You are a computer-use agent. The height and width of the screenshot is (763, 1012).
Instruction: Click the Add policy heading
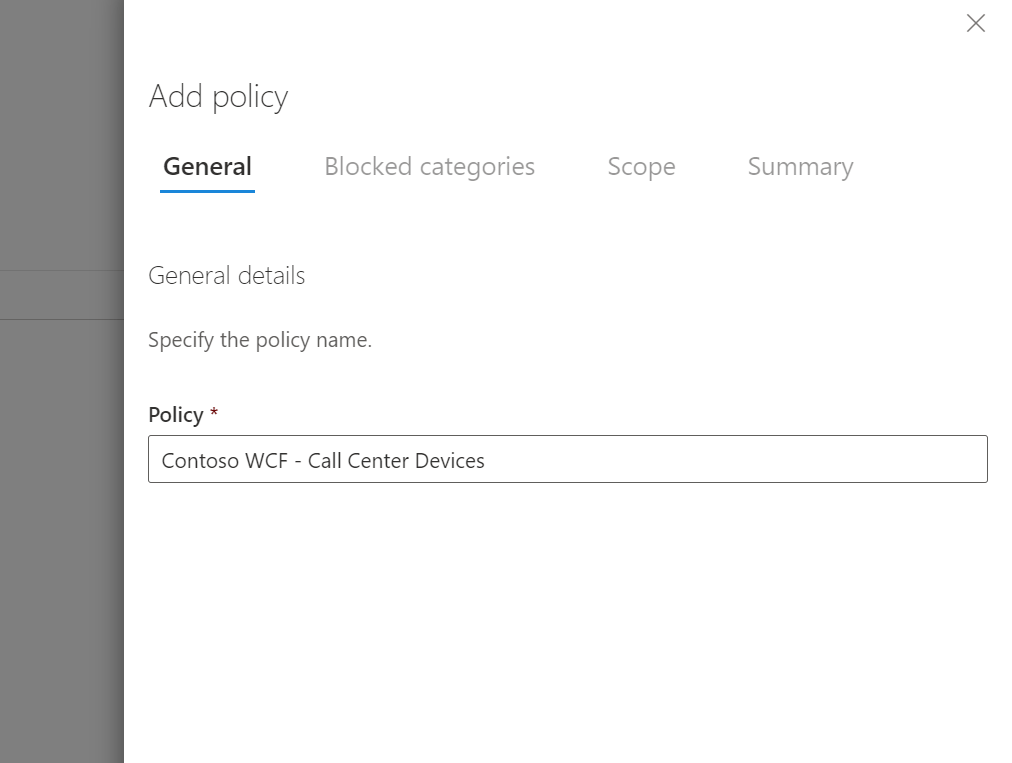pyautogui.click(x=218, y=96)
